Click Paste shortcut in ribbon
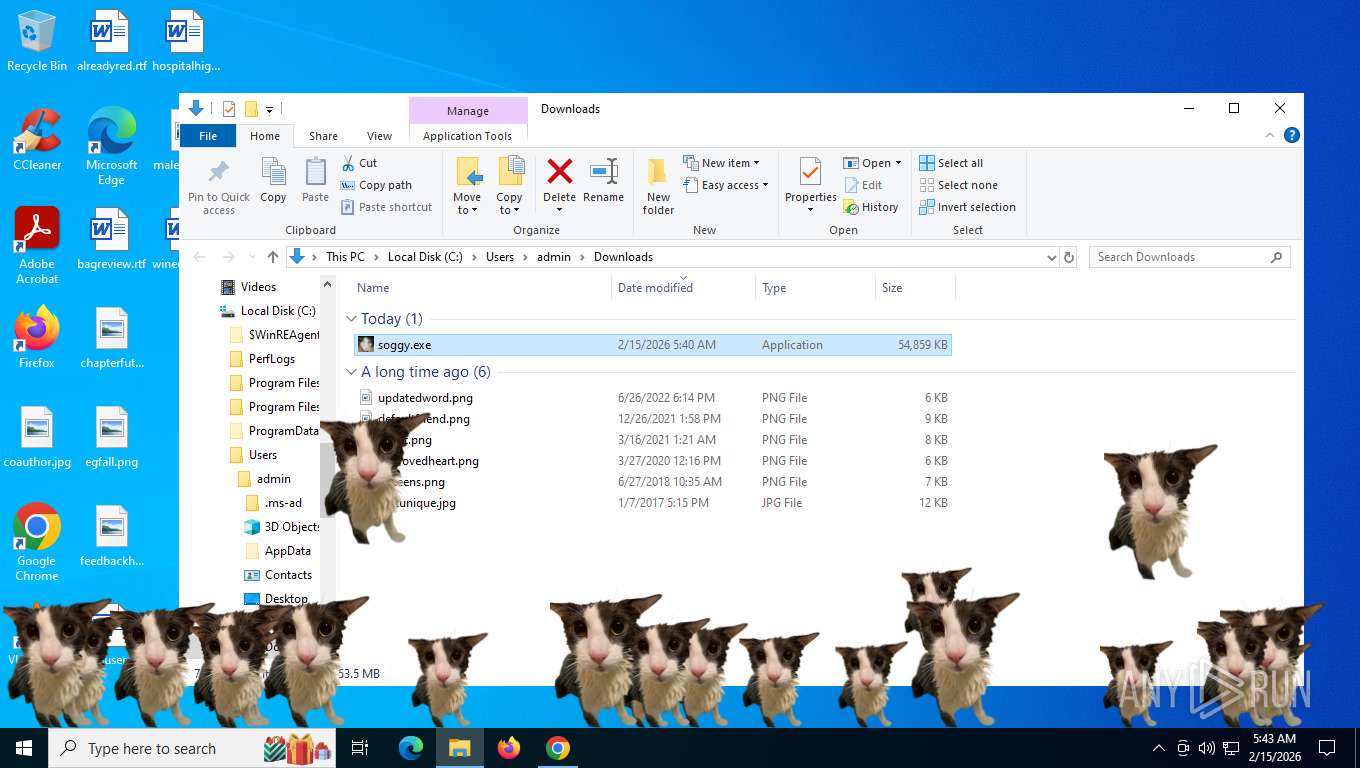This screenshot has width=1360, height=768. pos(386,207)
